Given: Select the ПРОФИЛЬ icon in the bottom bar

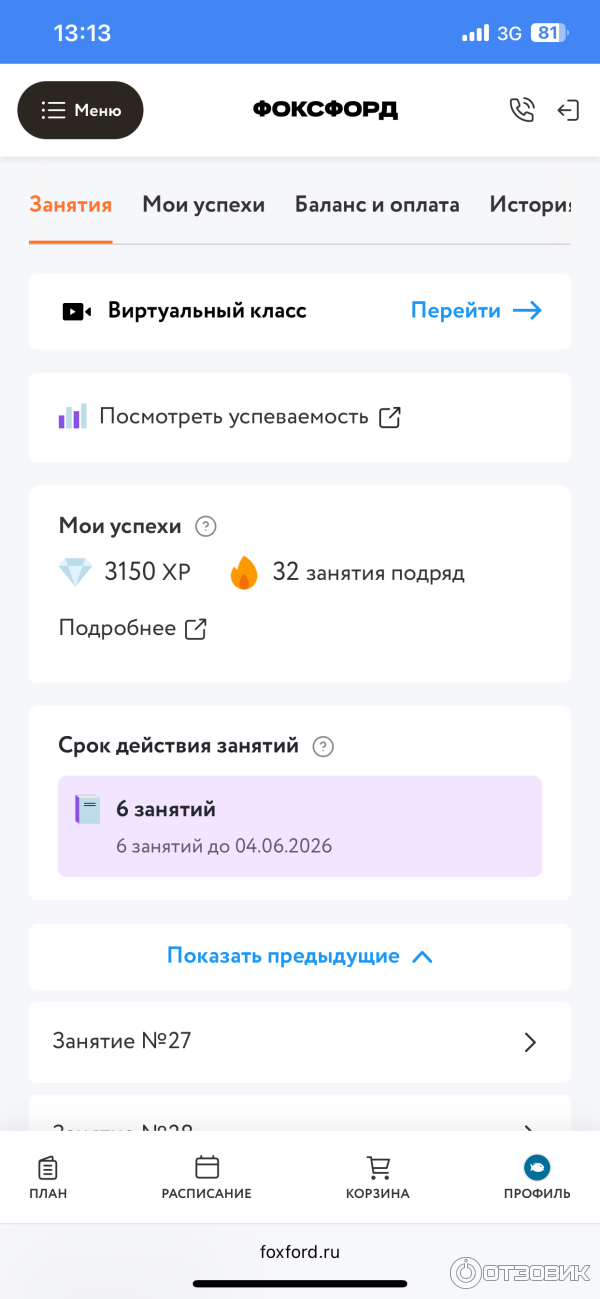Looking at the screenshot, I should click(537, 1166).
